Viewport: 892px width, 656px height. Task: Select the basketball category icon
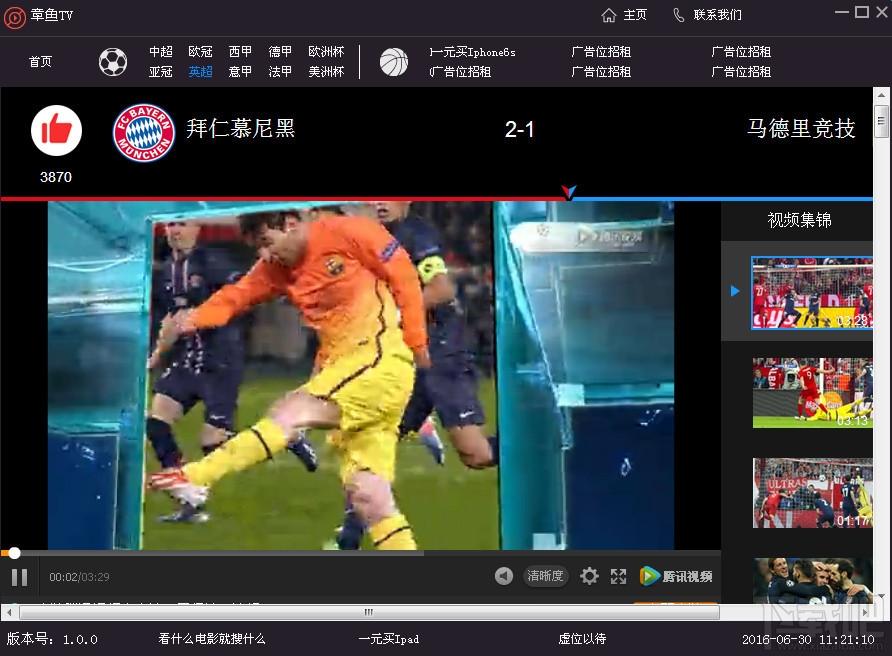coord(394,61)
